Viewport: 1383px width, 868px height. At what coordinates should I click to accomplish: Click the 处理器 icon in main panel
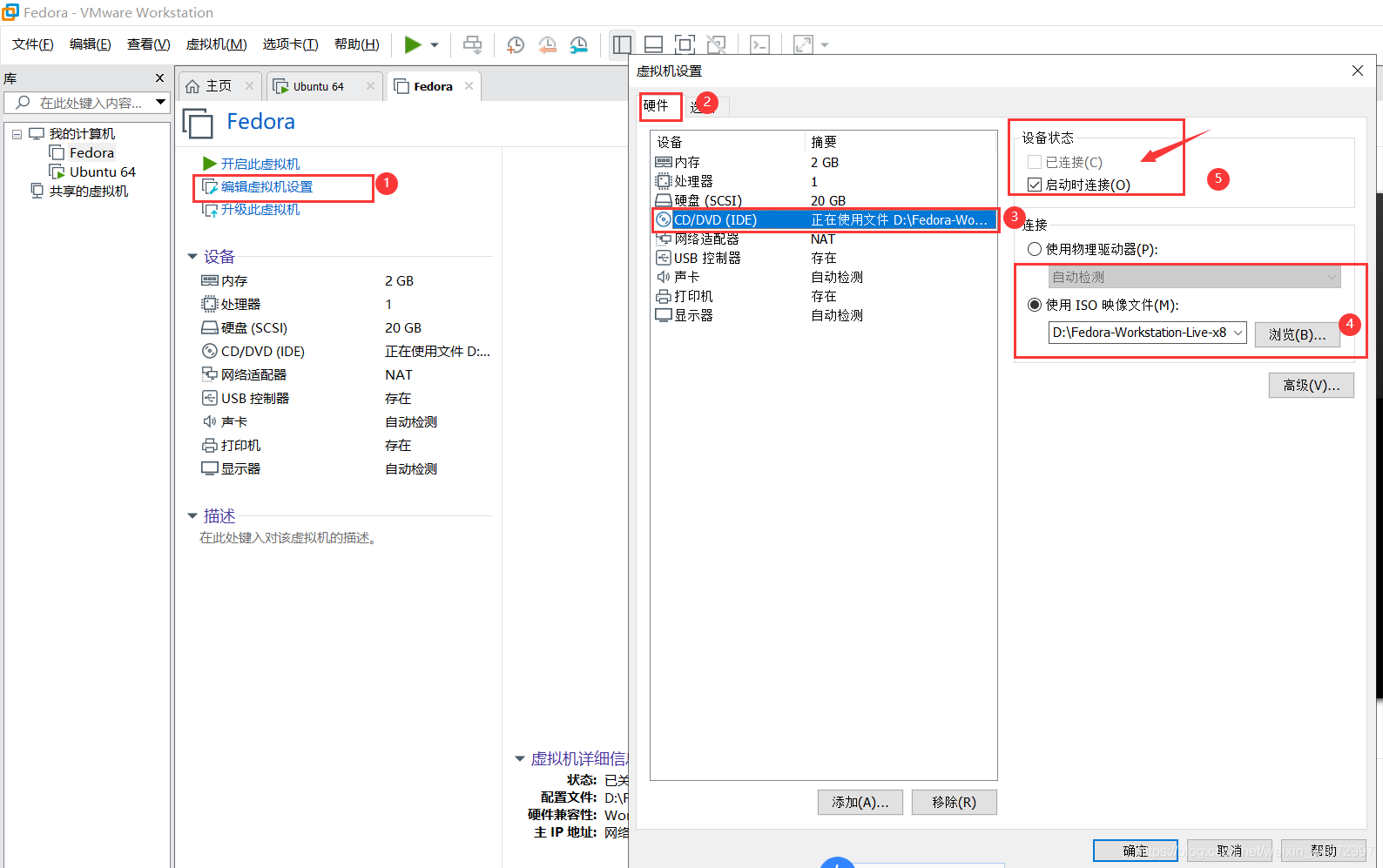210,304
